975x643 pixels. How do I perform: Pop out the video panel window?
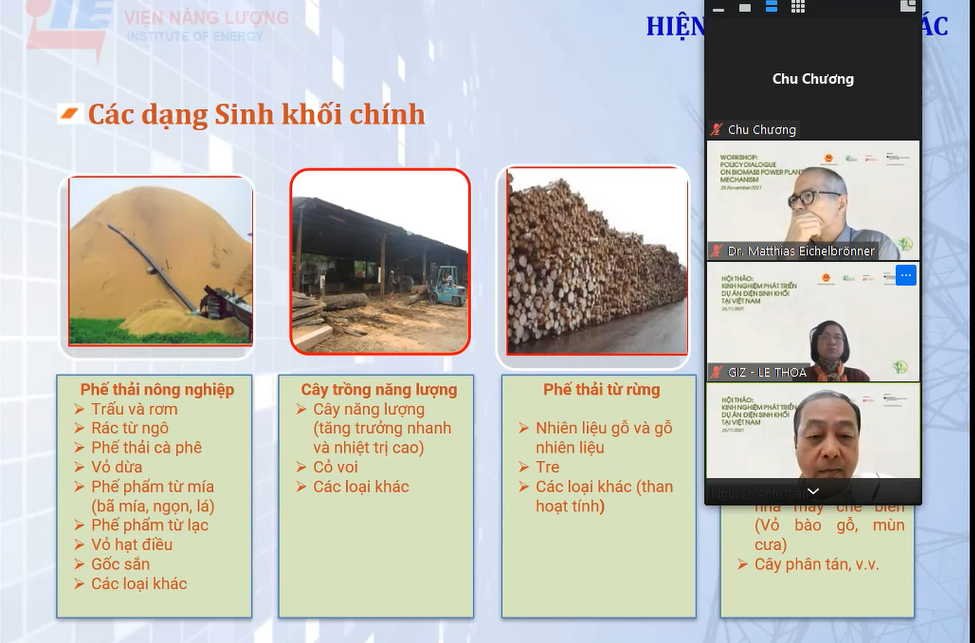click(909, 8)
